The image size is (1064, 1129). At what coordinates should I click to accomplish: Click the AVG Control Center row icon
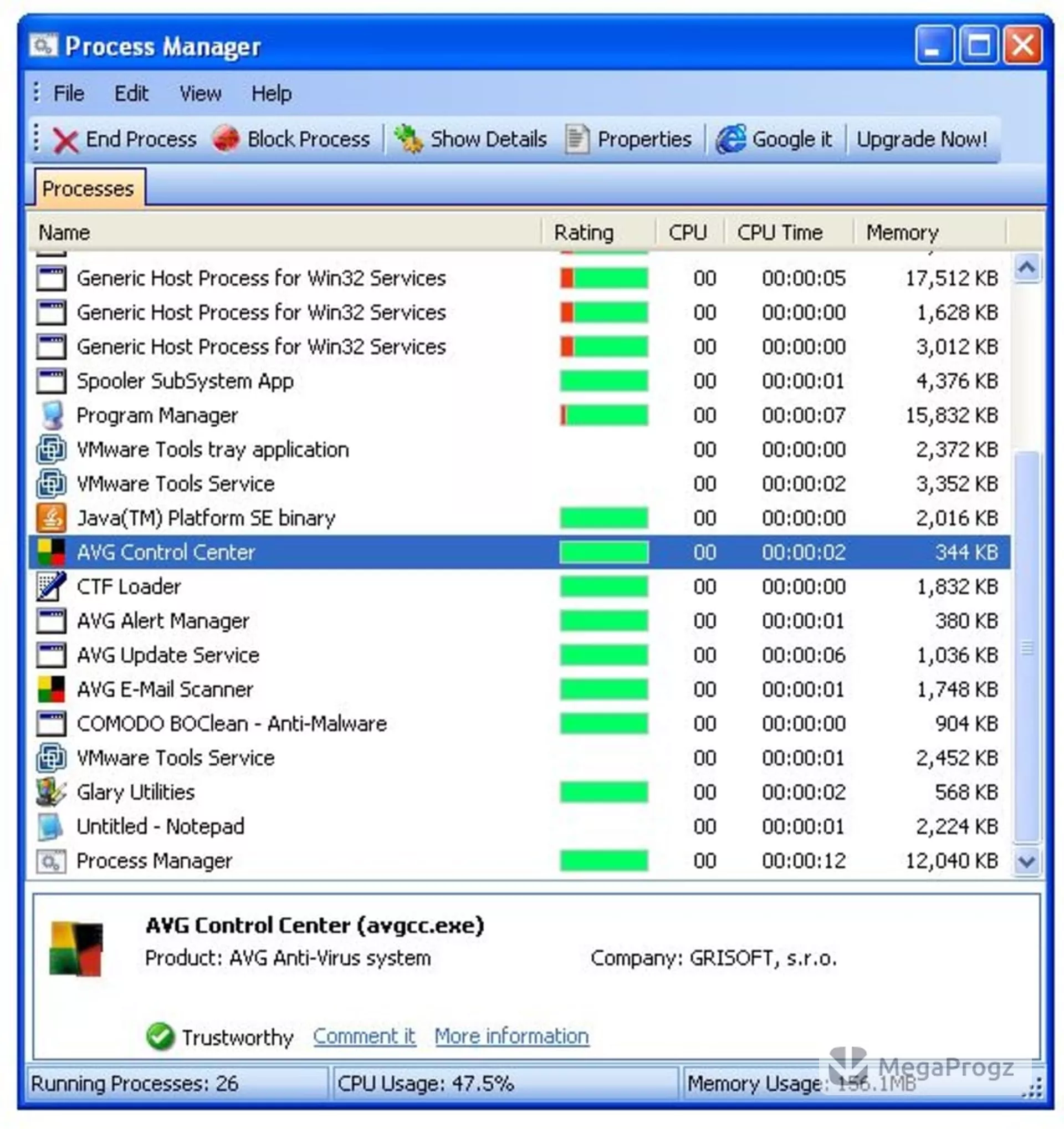pos(51,553)
